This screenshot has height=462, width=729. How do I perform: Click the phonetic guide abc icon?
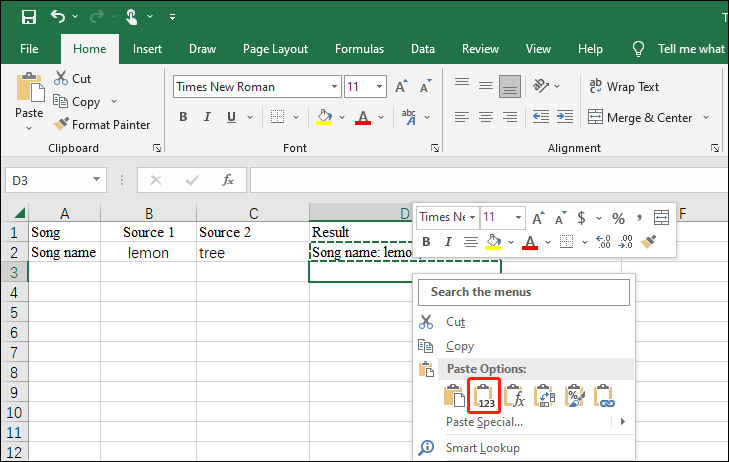pyautogui.click(x=409, y=117)
